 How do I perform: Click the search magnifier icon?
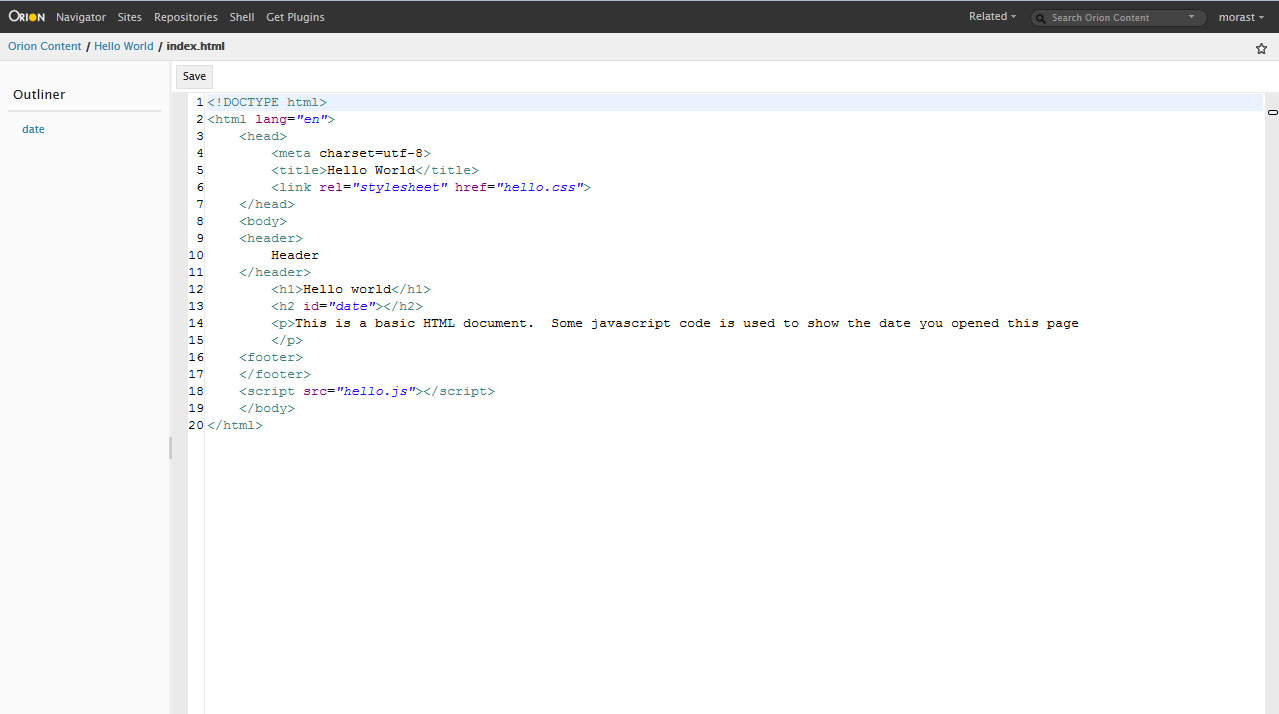point(1041,17)
